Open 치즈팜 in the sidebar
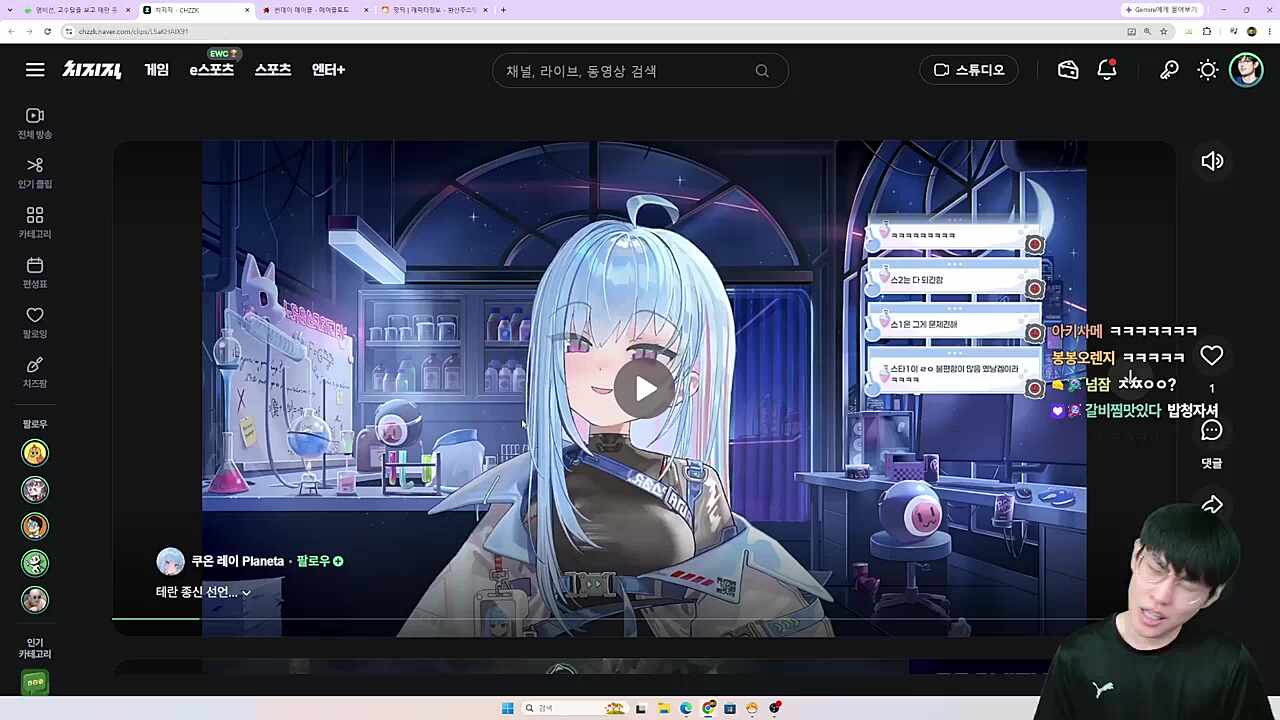 point(35,372)
